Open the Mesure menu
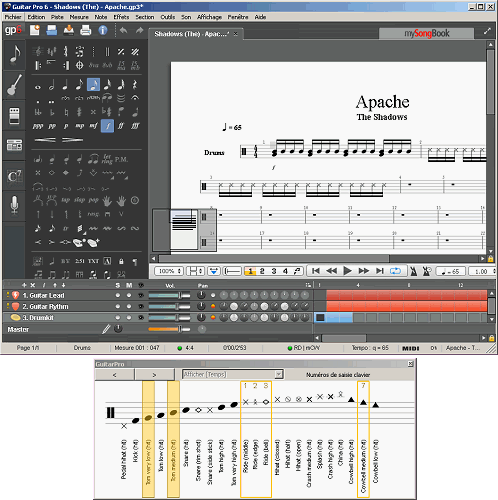This screenshot has height=500, width=498. click(79, 17)
